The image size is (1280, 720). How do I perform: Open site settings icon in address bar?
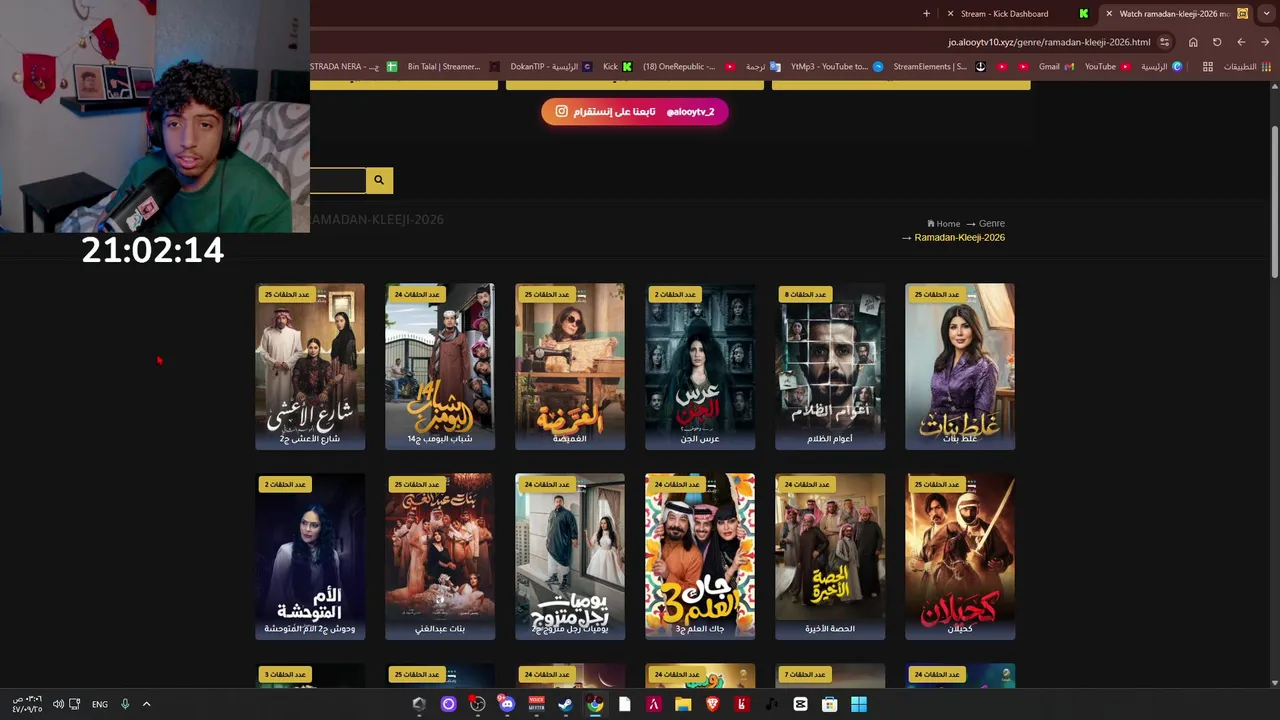pyautogui.click(x=1165, y=42)
